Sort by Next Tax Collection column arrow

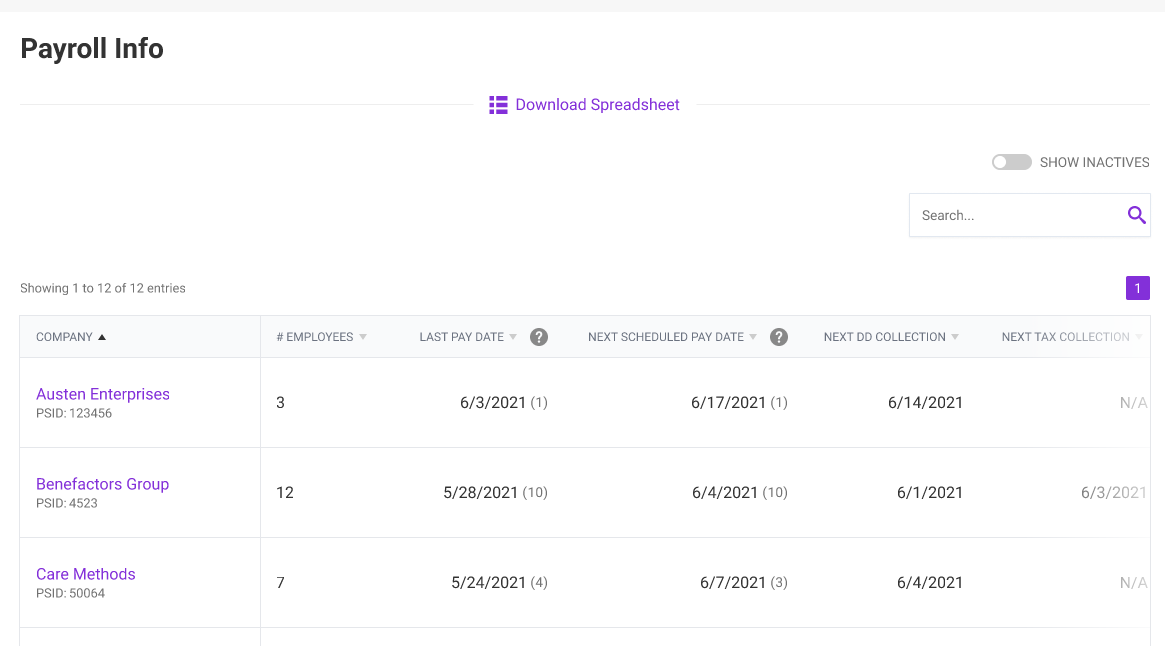pos(1139,337)
